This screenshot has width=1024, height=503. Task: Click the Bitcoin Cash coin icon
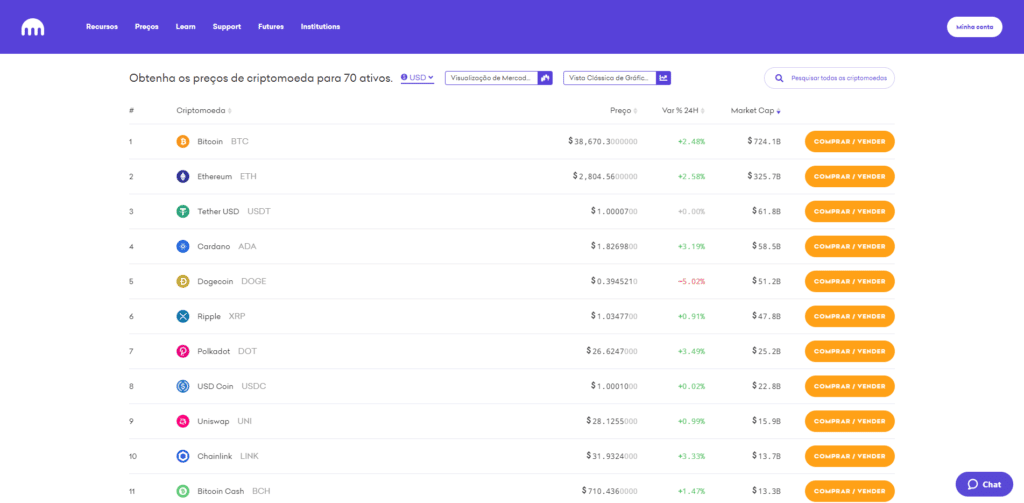tap(183, 491)
